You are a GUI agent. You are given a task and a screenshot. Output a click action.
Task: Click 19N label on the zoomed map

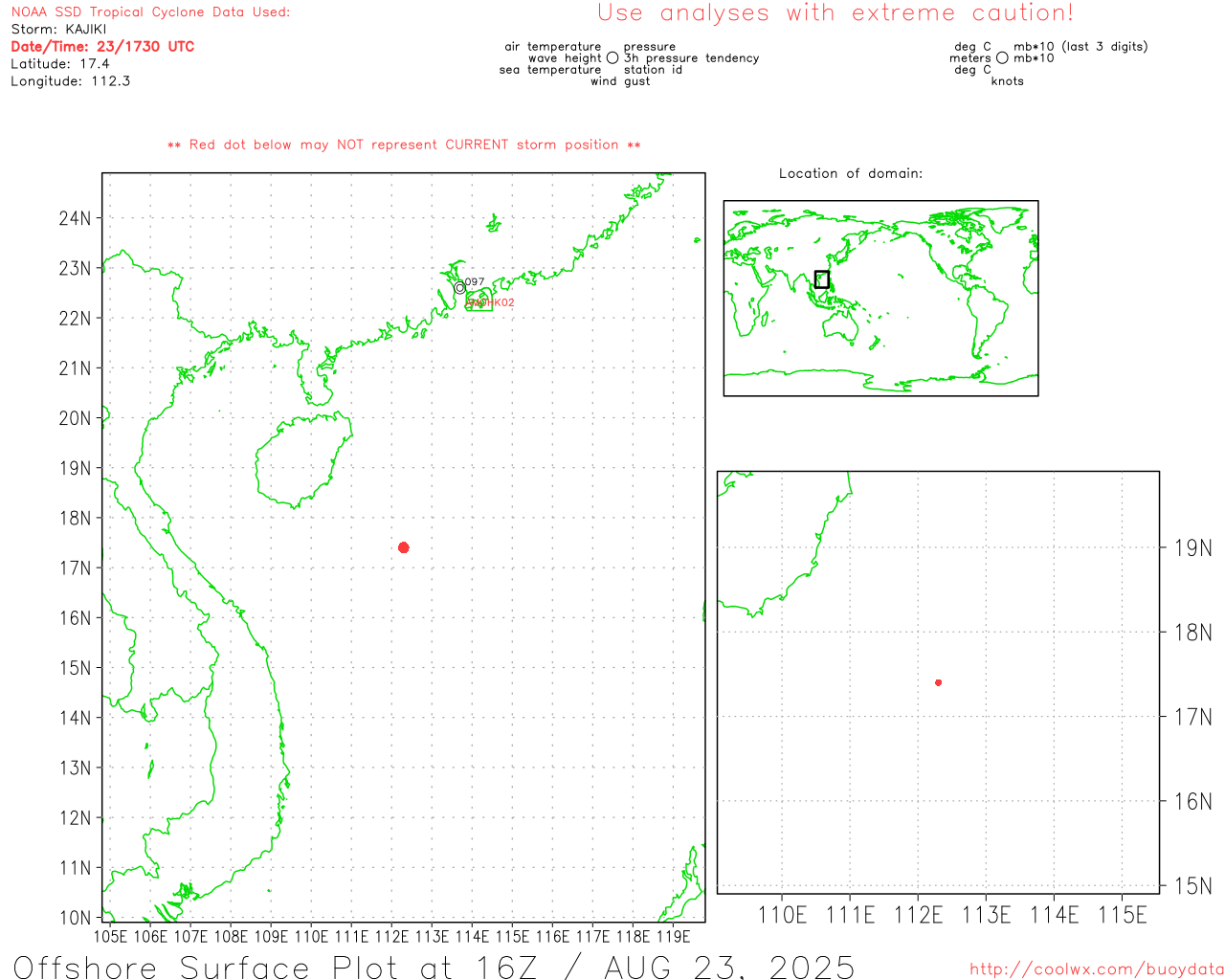tap(1192, 548)
